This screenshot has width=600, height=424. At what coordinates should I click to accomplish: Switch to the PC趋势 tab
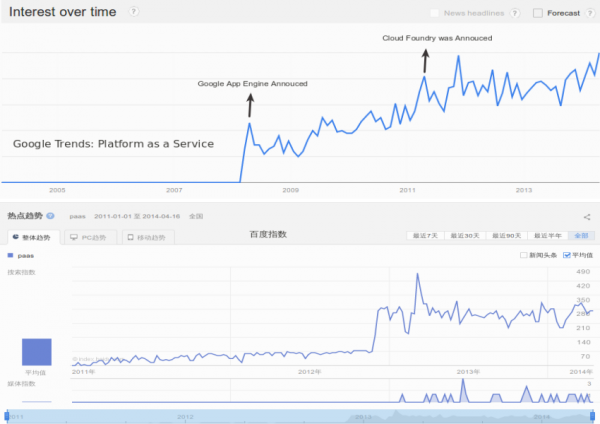[90, 237]
